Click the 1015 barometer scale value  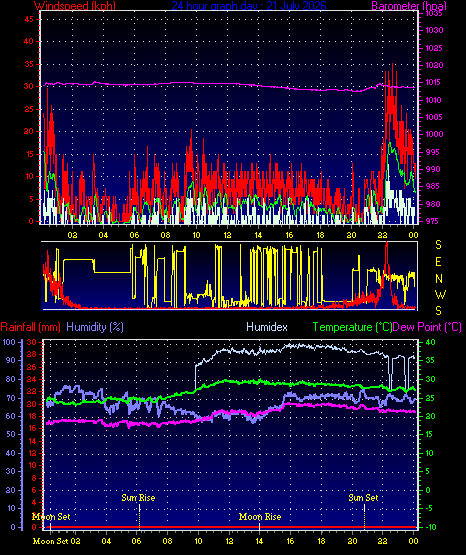click(x=433, y=82)
